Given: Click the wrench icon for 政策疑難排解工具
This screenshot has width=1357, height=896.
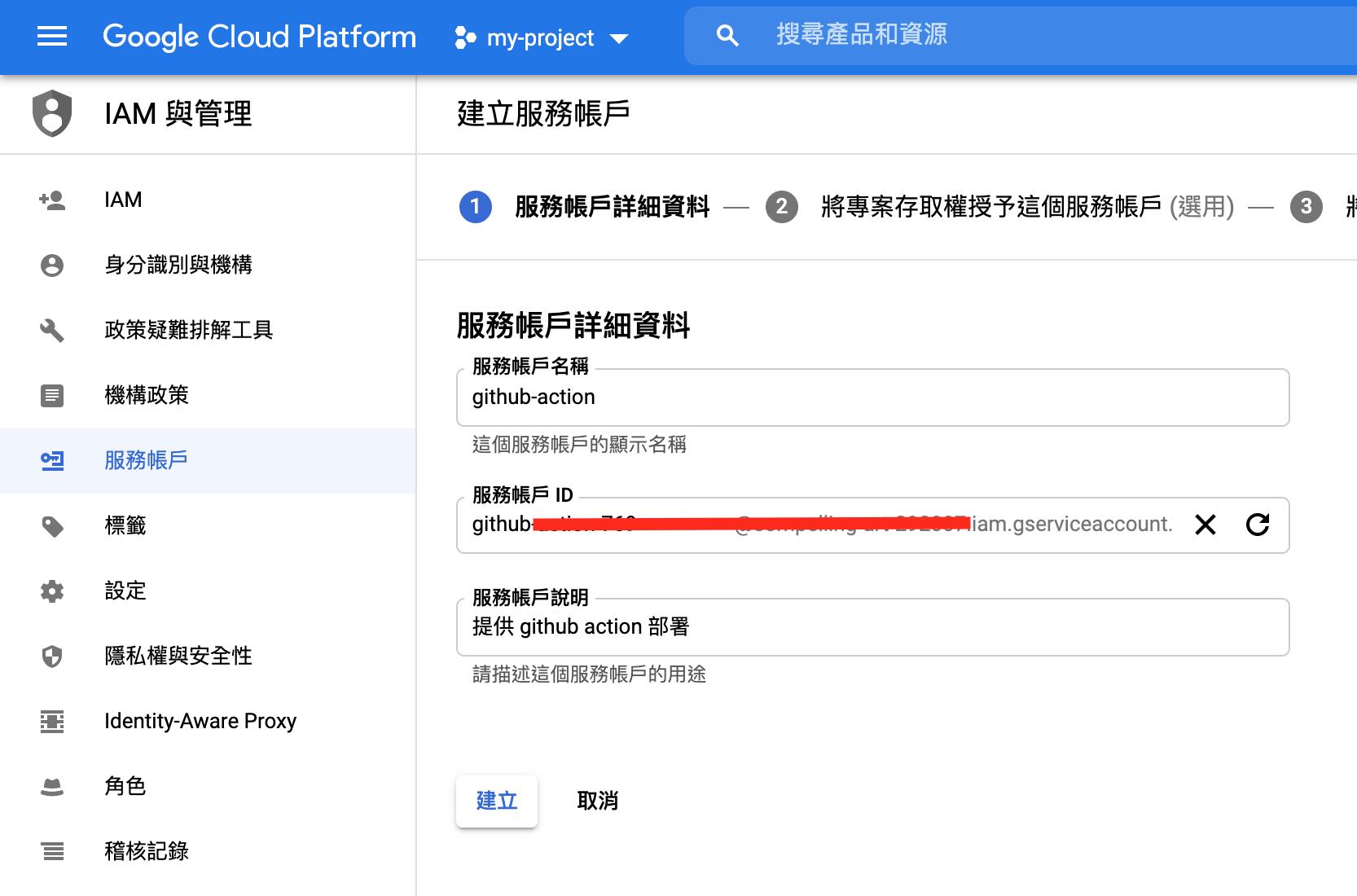Looking at the screenshot, I should tap(52, 331).
